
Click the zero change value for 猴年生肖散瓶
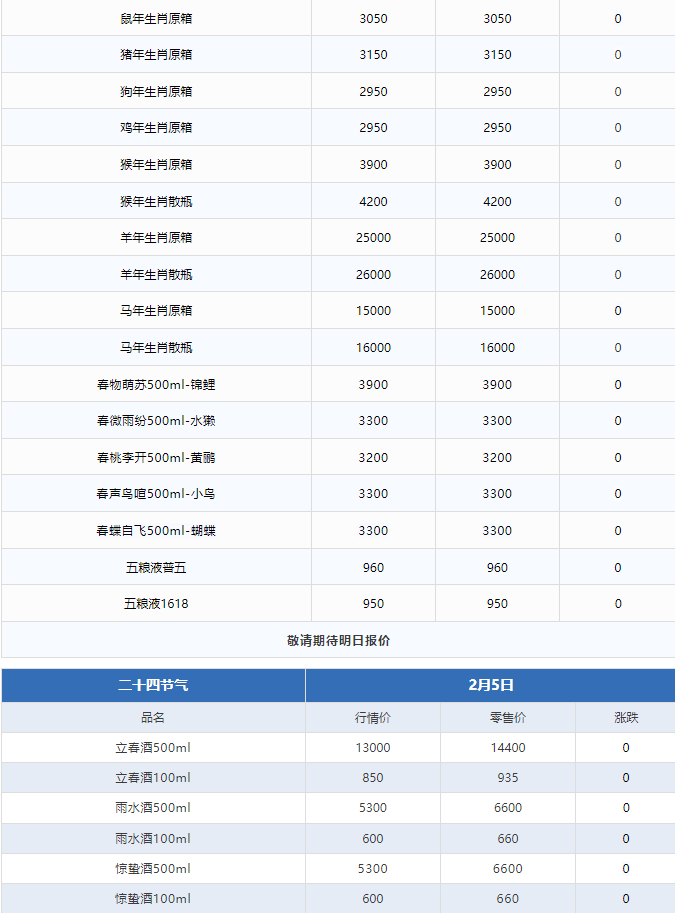click(x=618, y=201)
